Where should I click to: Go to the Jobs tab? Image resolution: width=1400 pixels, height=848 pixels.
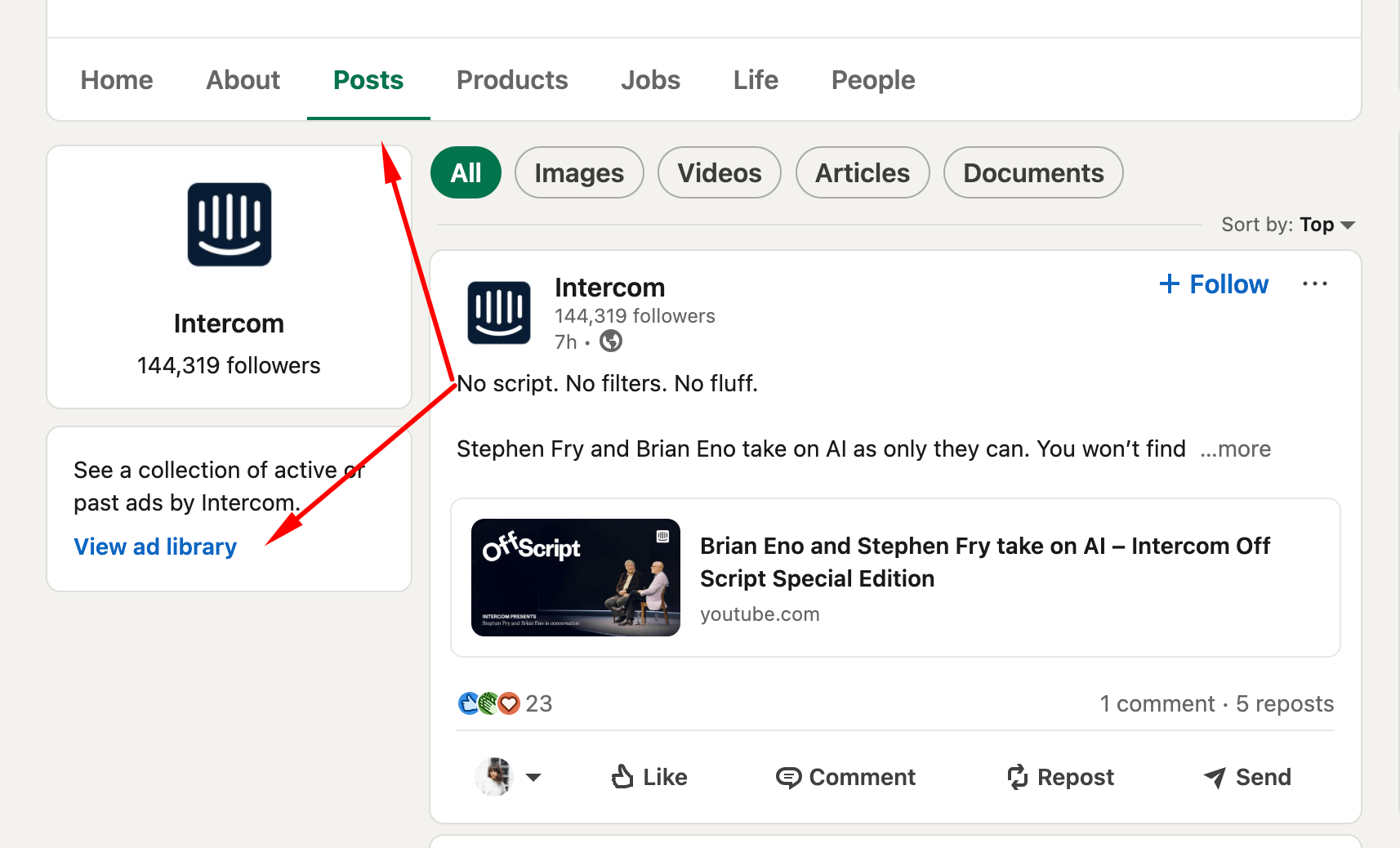(x=650, y=80)
